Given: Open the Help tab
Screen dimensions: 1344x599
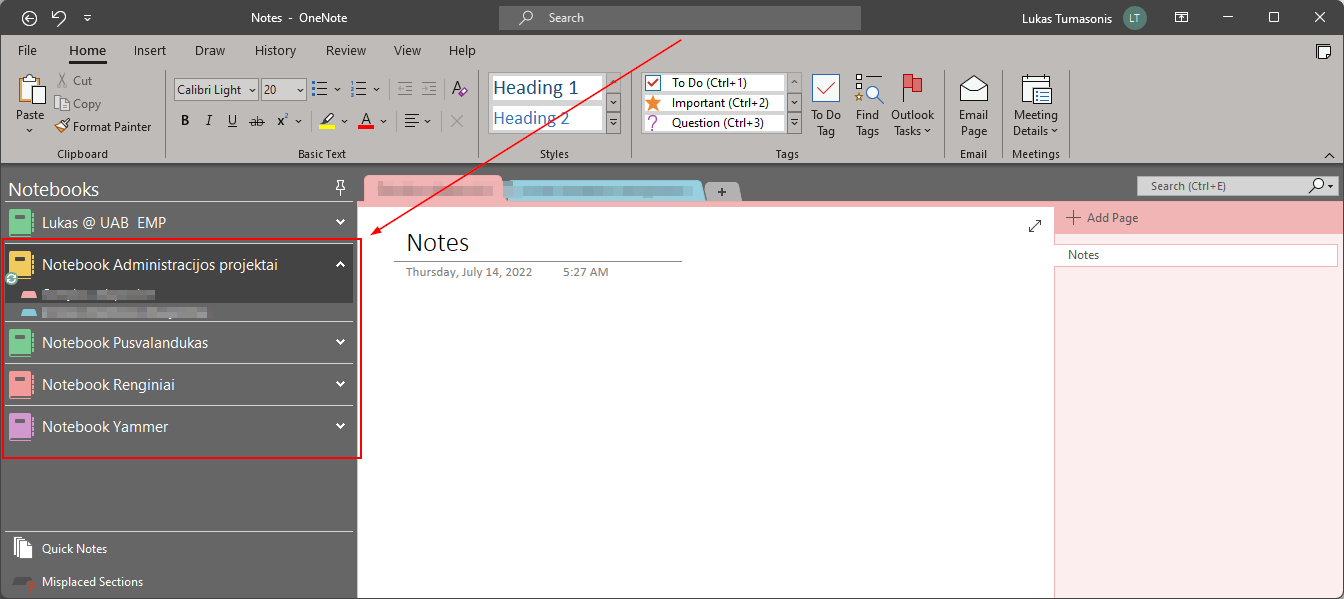Looking at the screenshot, I should (x=462, y=50).
